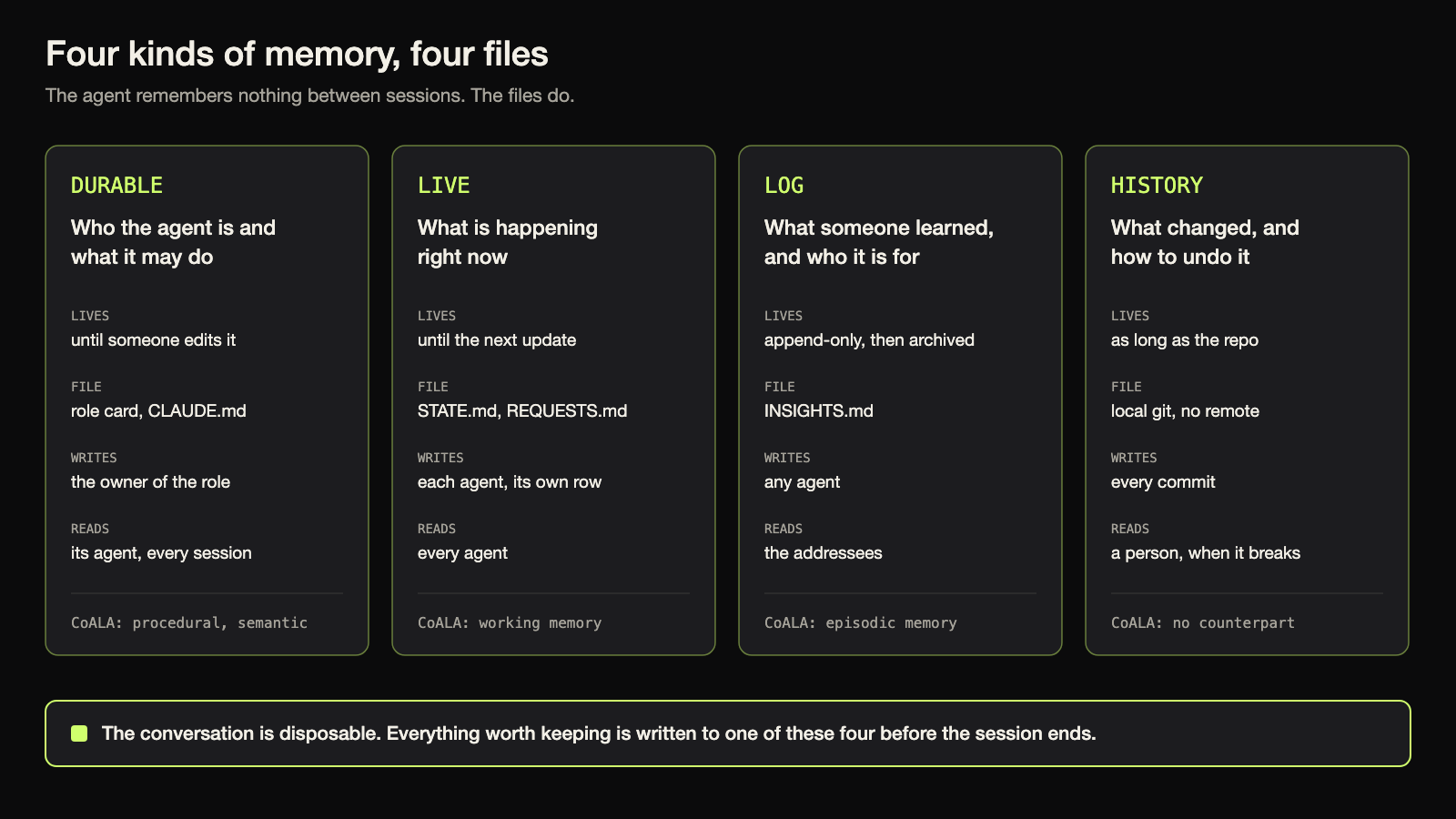
Task: Click the 'INSIGHTS.md' file entry
Action: (819, 411)
